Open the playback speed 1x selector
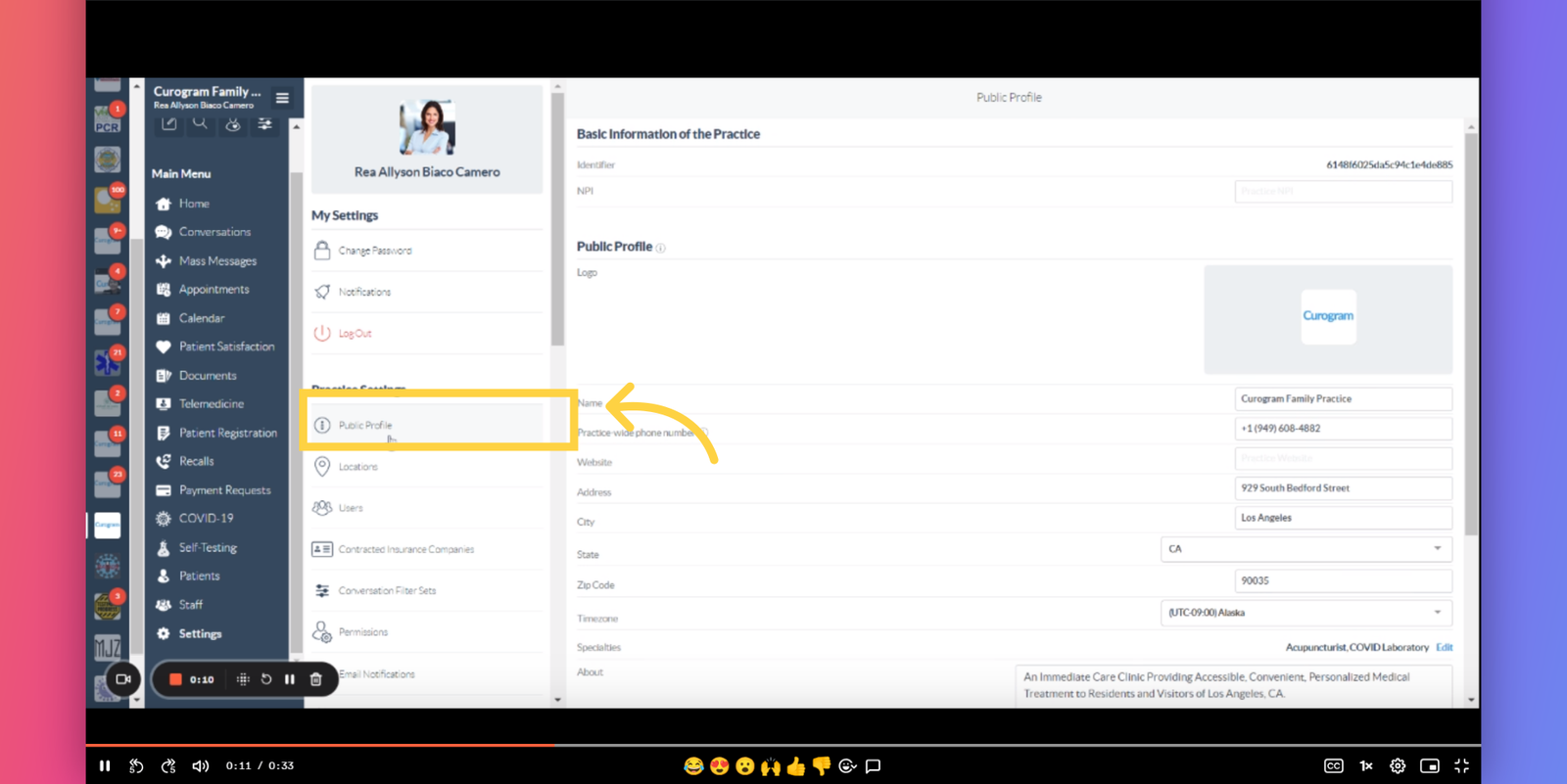Viewport: 1567px width, 784px height. pyautogui.click(x=1365, y=766)
